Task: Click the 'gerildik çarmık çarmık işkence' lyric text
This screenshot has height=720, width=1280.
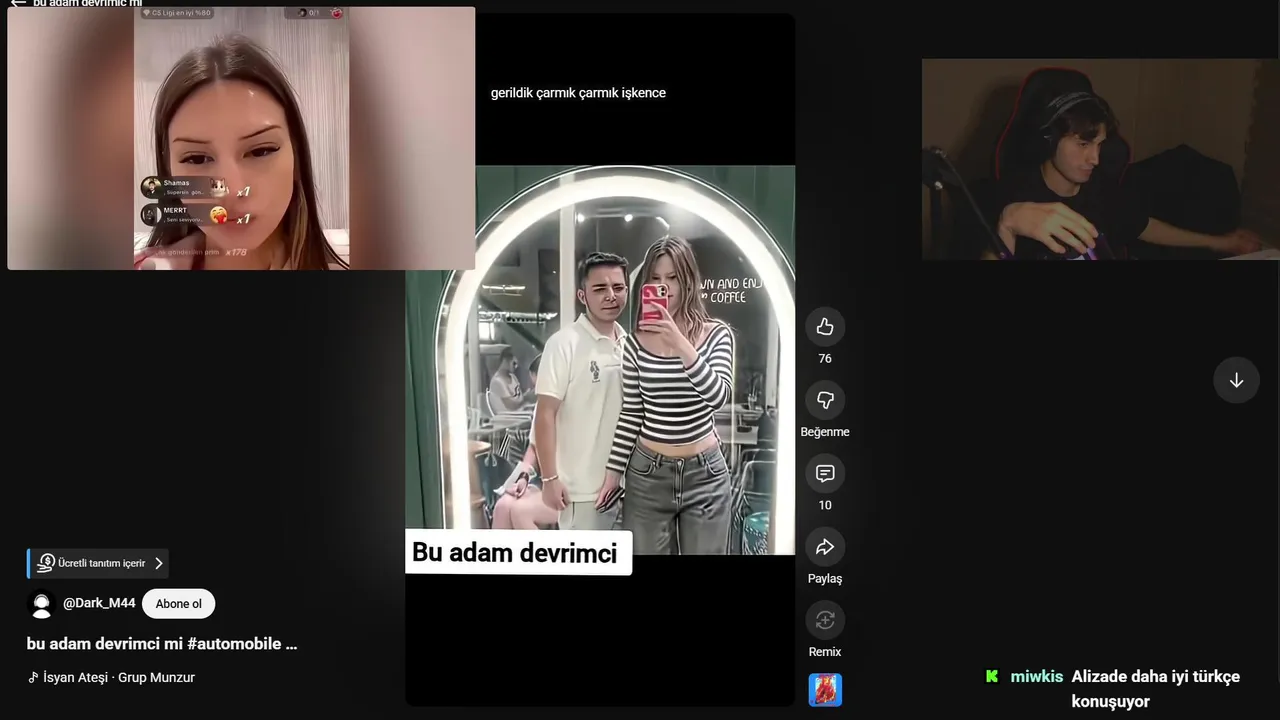Action: (x=578, y=93)
